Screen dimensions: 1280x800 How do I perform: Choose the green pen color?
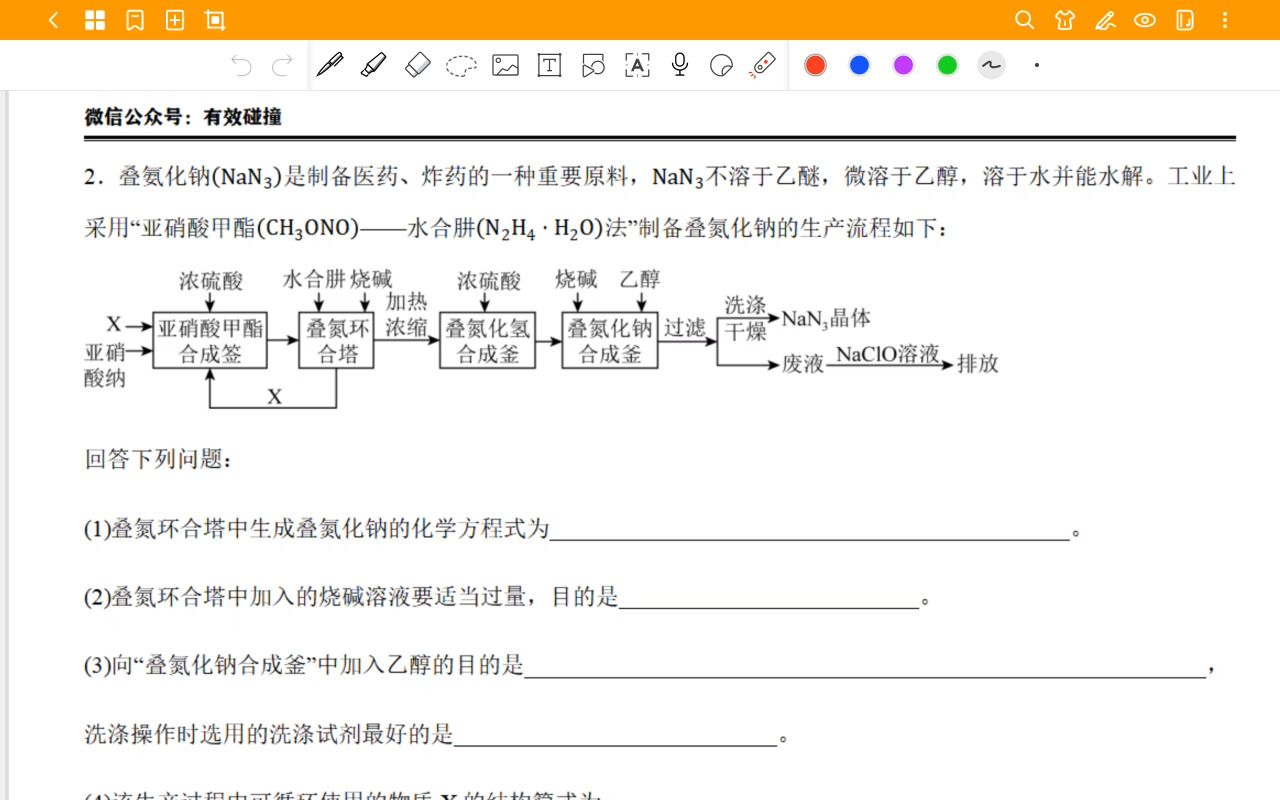click(947, 65)
